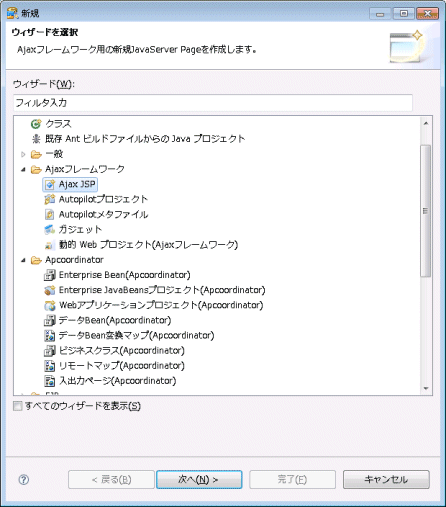The width and height of the screenshot is (446, 507).
Task: Click the Apcoordinator folder icon
Action: click(x=36, y=260)
